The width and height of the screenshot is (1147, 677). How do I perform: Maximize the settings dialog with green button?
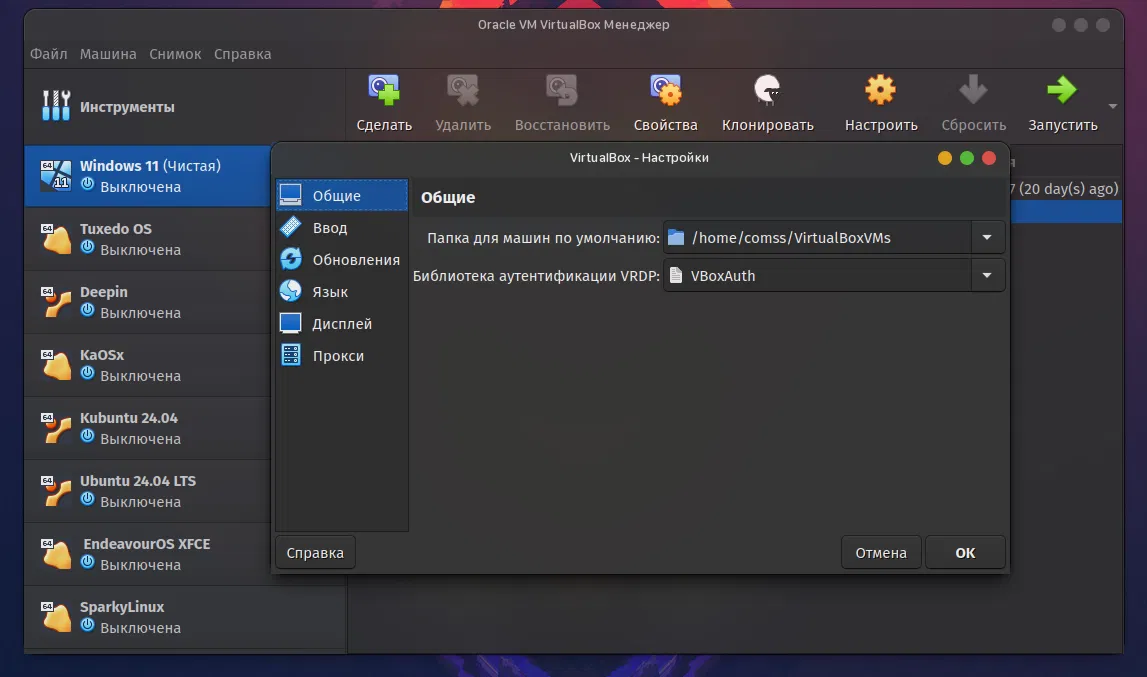click(966, 158)
